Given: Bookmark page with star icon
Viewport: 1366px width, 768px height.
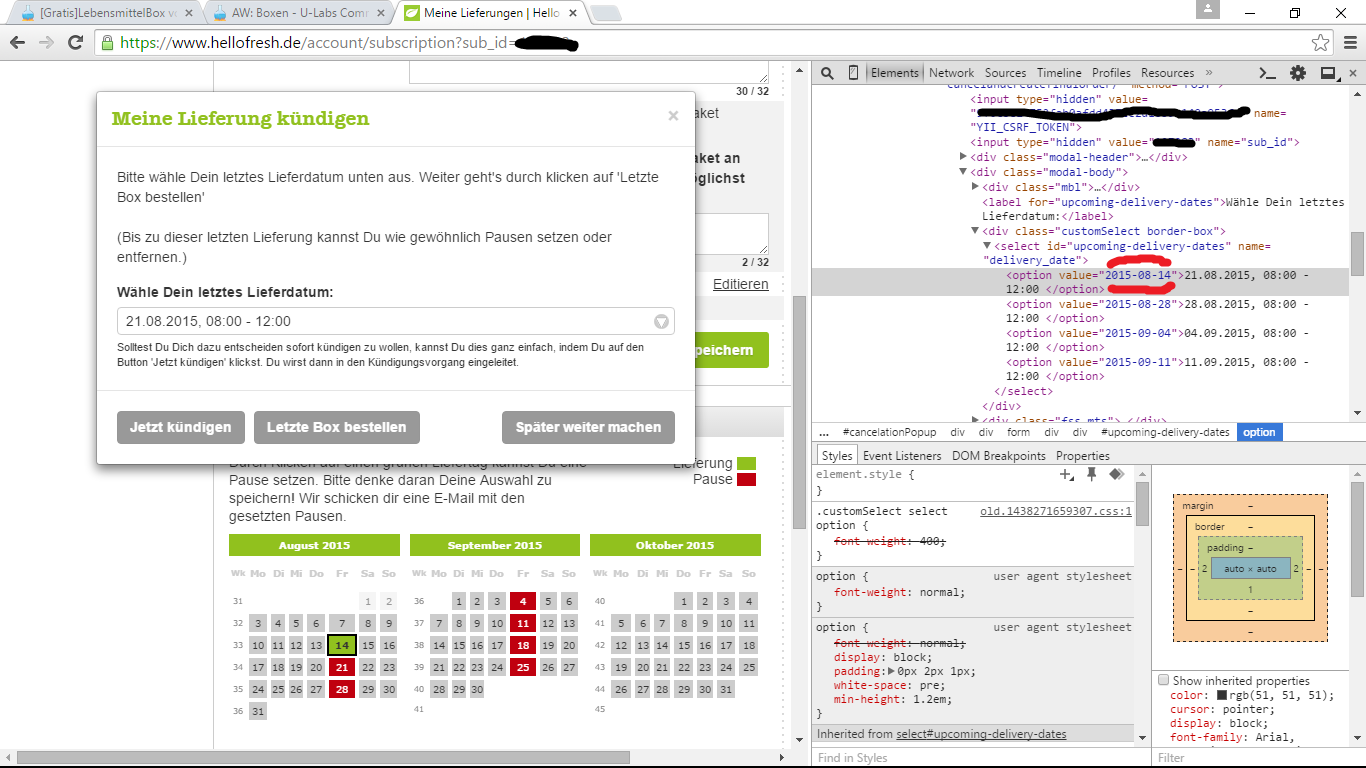Looking at the screenshot, I should click(x=1321, y=43).
